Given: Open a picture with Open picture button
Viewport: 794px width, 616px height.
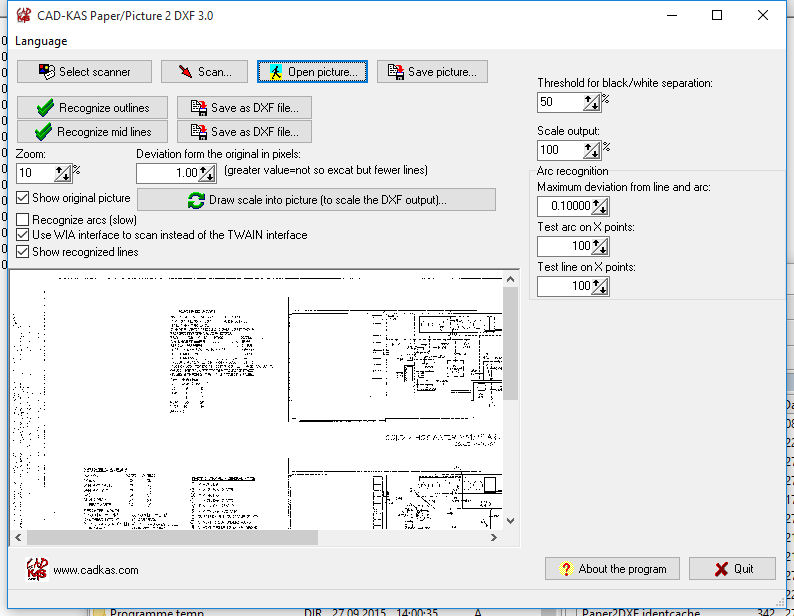Looking at the screenshot, I should click(x=312, y=72).
